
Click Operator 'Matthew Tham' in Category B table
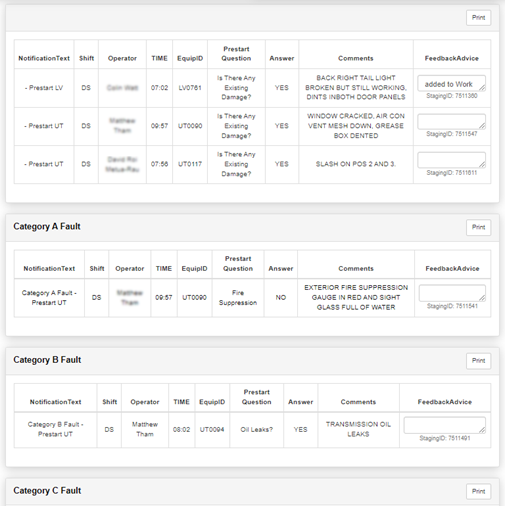(x=145, y=429)
